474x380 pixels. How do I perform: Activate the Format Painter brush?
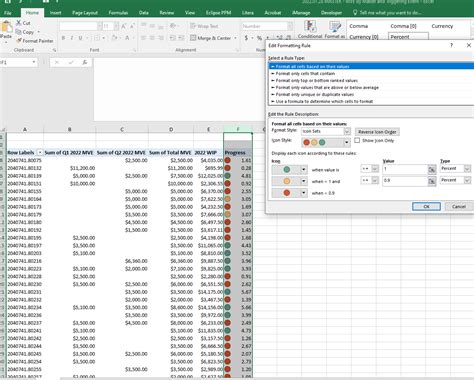click(x=19, y=41)
